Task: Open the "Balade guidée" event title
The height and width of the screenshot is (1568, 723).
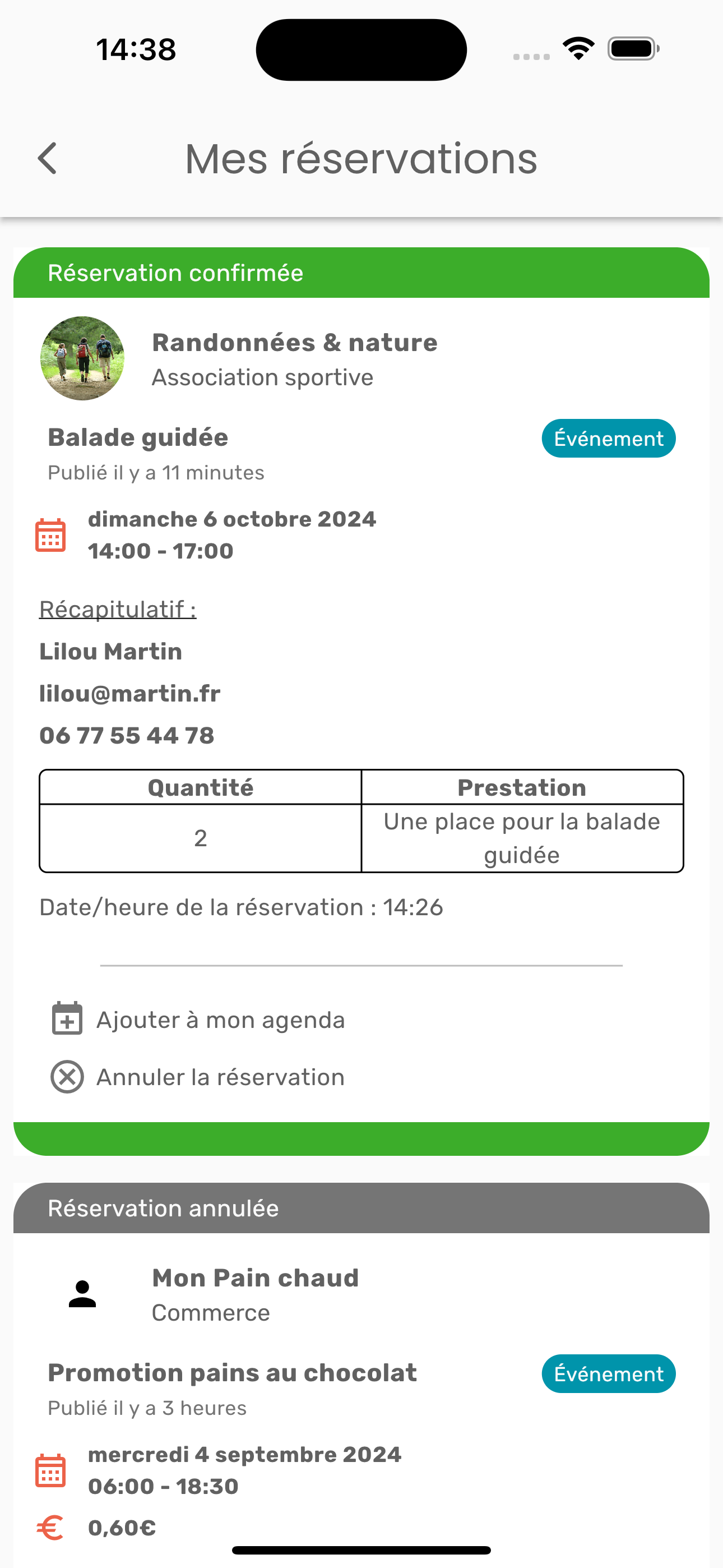Action: click(x=138, y=437)
